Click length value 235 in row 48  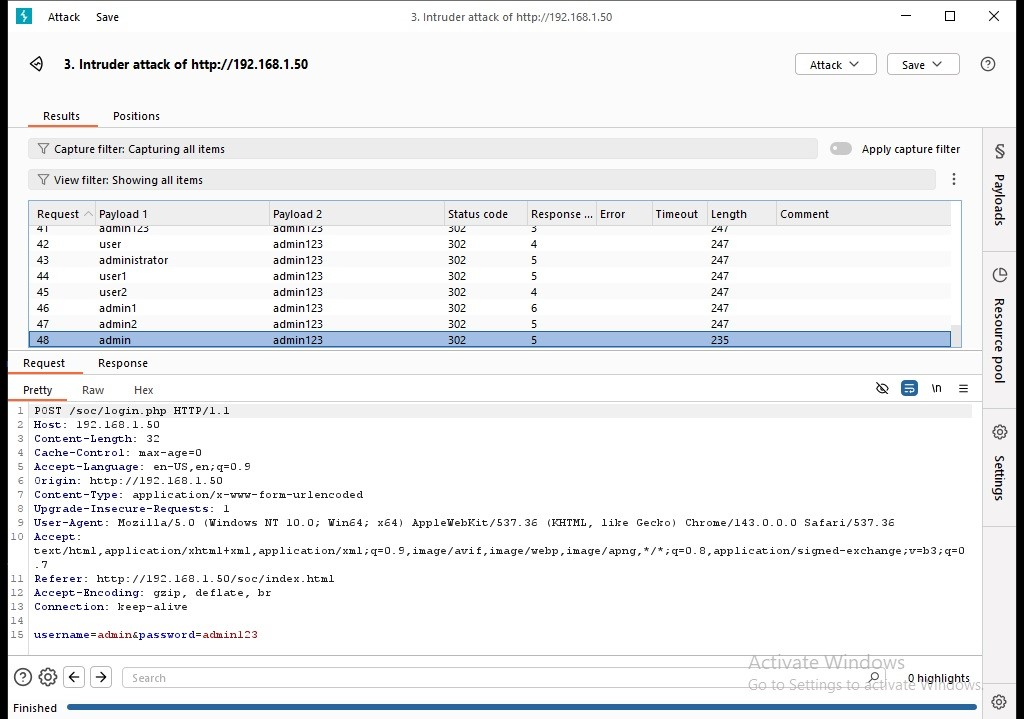pyautogui.click(x=720, y=340)
